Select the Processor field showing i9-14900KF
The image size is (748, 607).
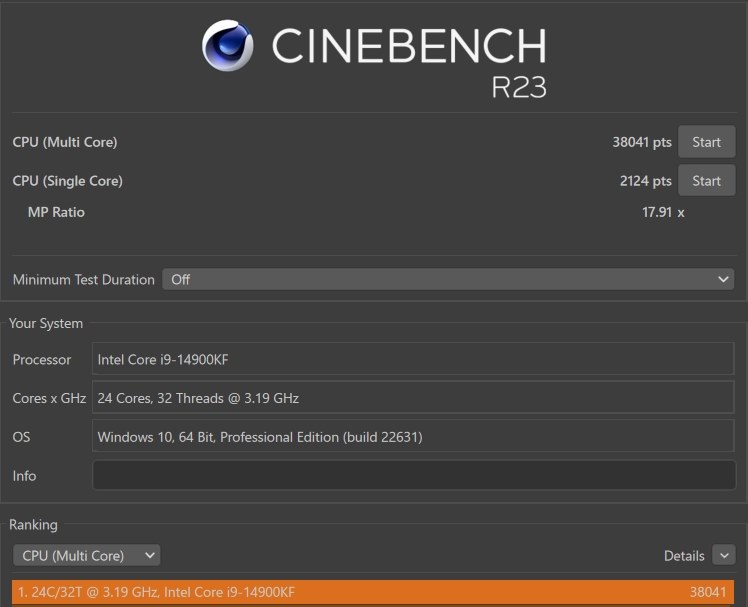click(413, 359)
